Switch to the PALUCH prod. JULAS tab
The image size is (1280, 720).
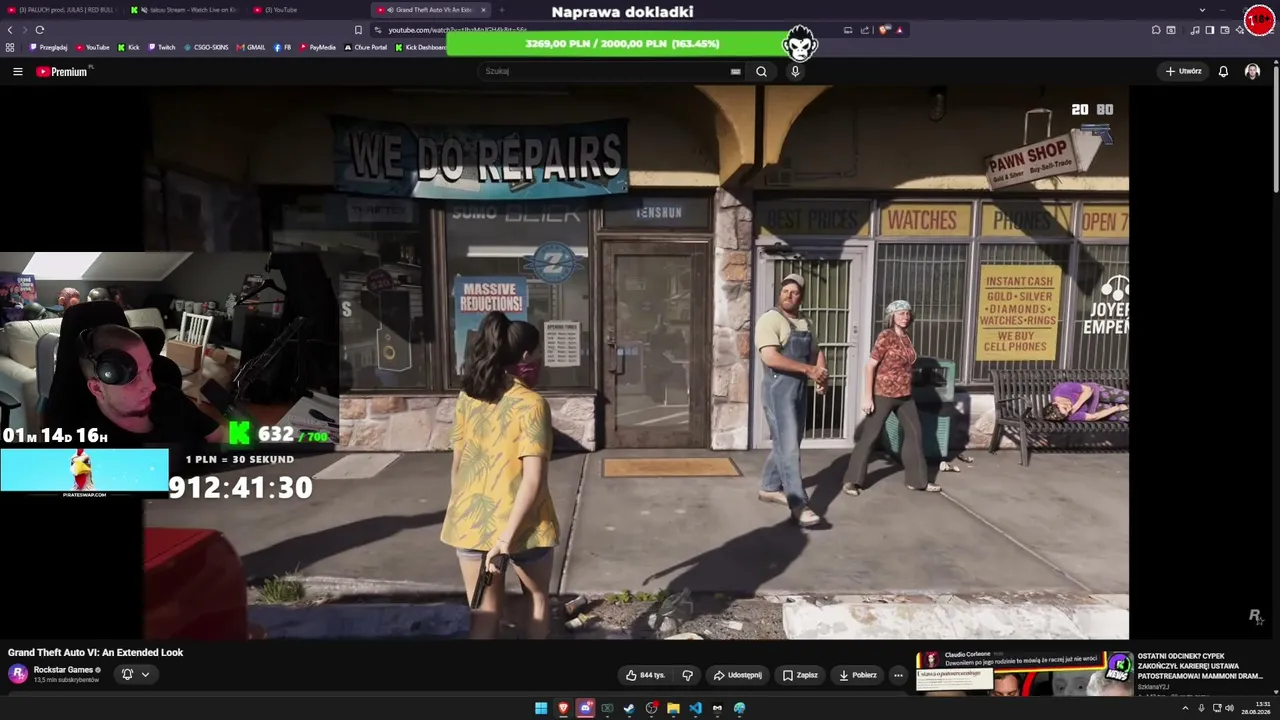pos(63,10)
